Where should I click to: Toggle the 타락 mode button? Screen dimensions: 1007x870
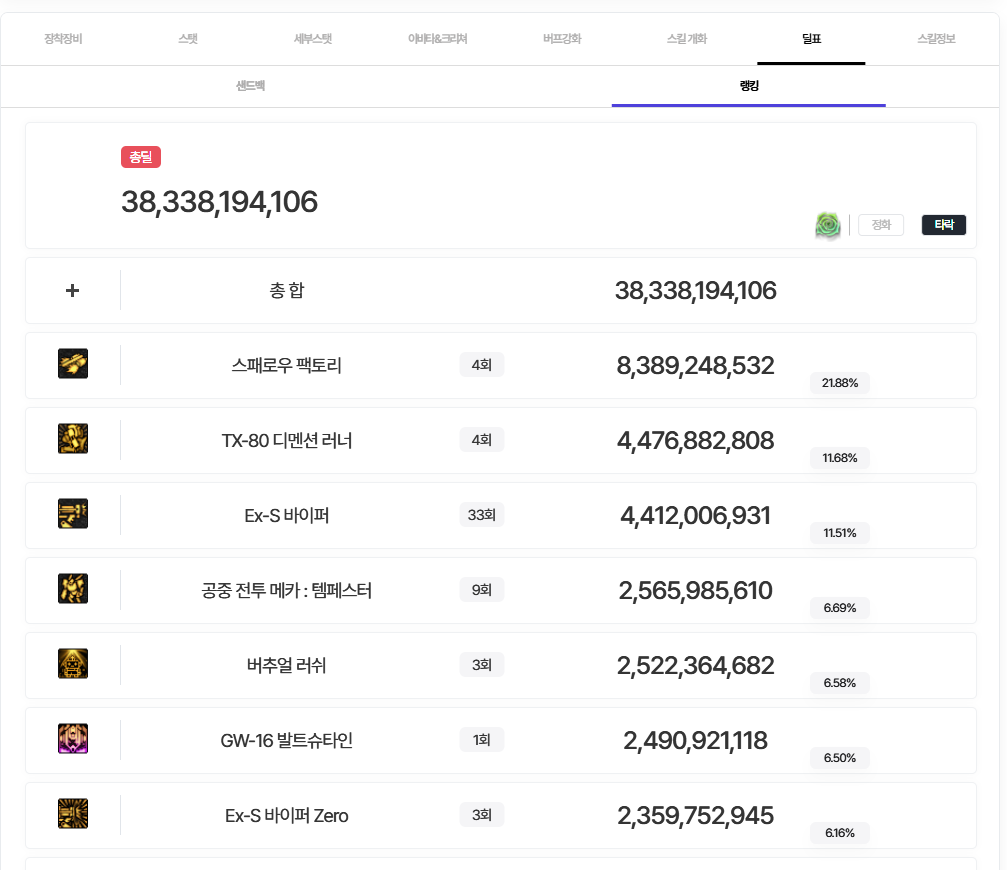(943, 225)
